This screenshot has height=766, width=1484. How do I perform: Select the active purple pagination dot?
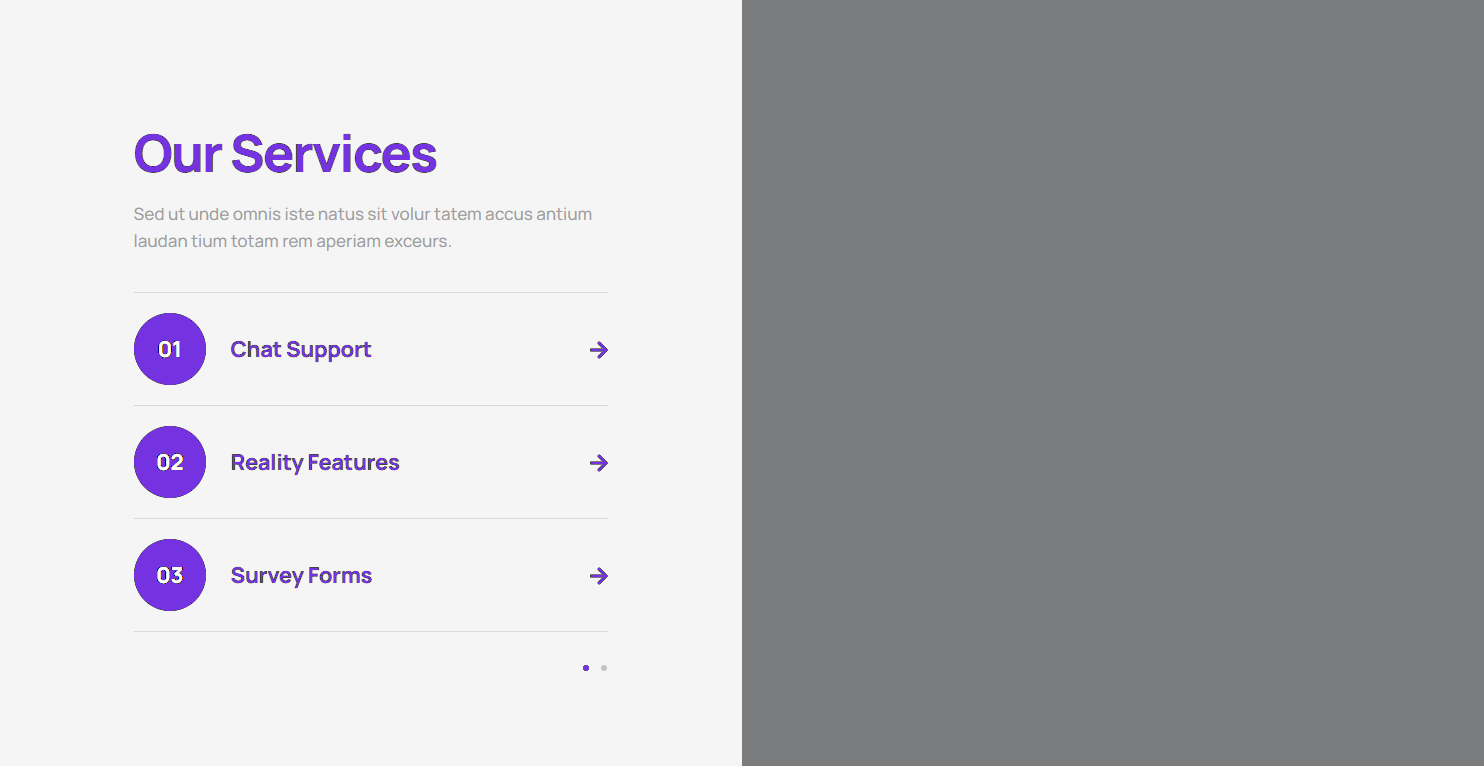(x=586, y=668)
